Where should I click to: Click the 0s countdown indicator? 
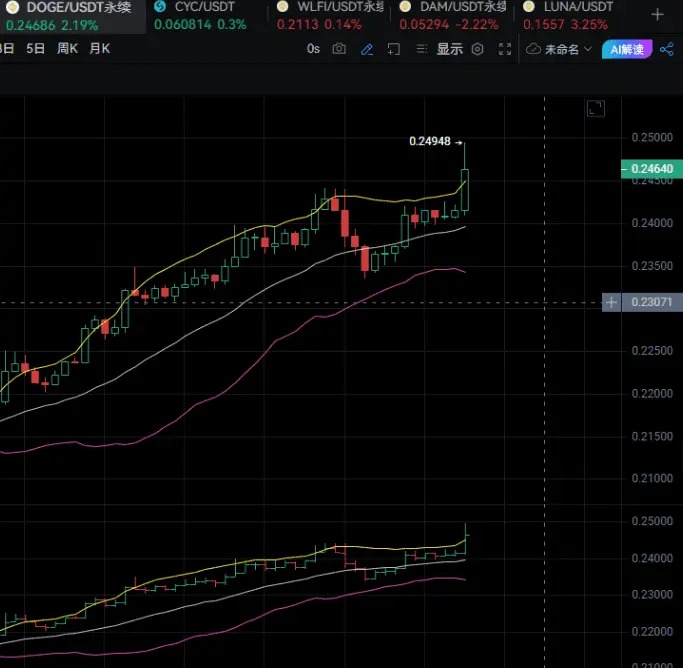pos(313,49)
